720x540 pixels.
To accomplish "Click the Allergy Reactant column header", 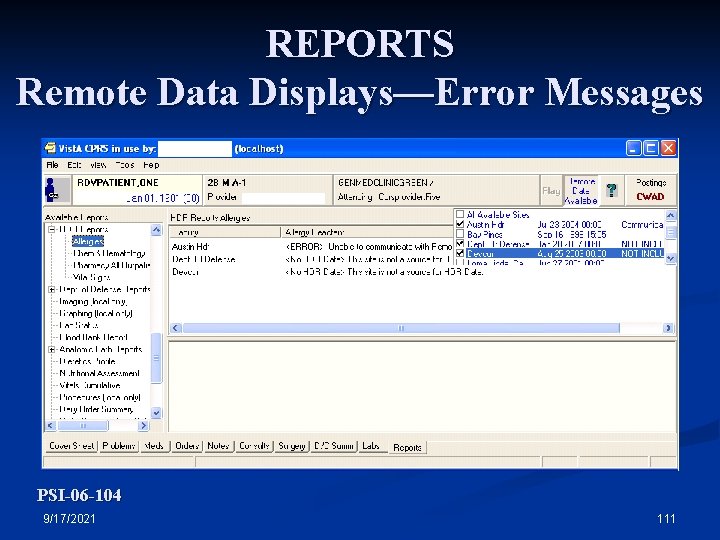I will 367,232.
